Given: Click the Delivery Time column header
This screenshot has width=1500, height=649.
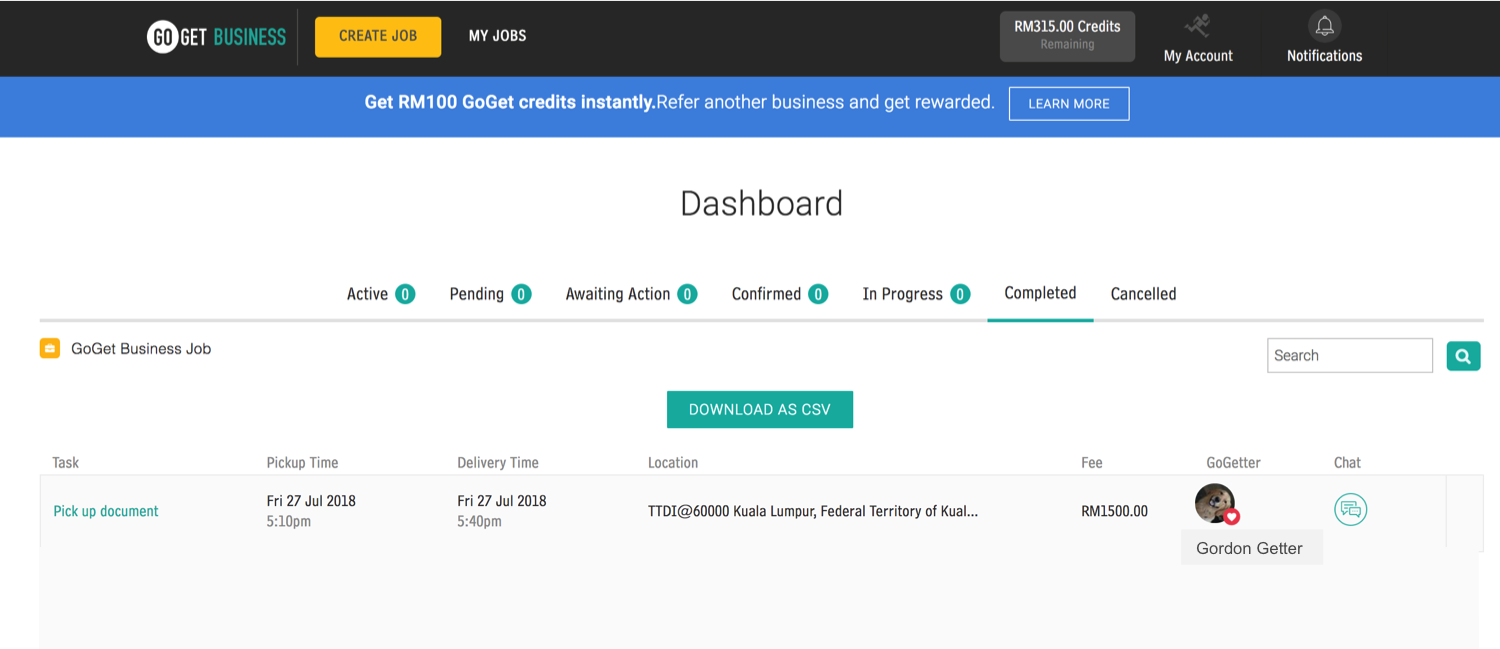Looking at the screenshot, I should click(x=498, y=462).
